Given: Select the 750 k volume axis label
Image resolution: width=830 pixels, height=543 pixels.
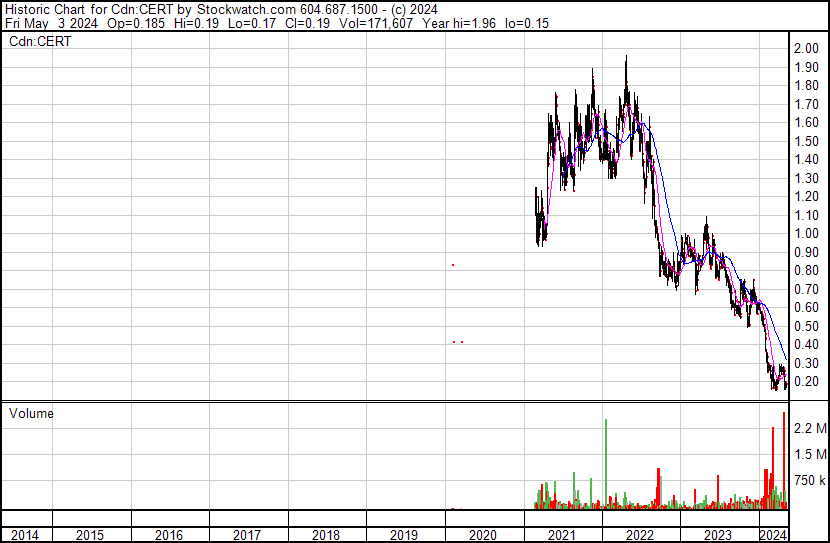Looking at the screenshot, I should coord(808,481).
